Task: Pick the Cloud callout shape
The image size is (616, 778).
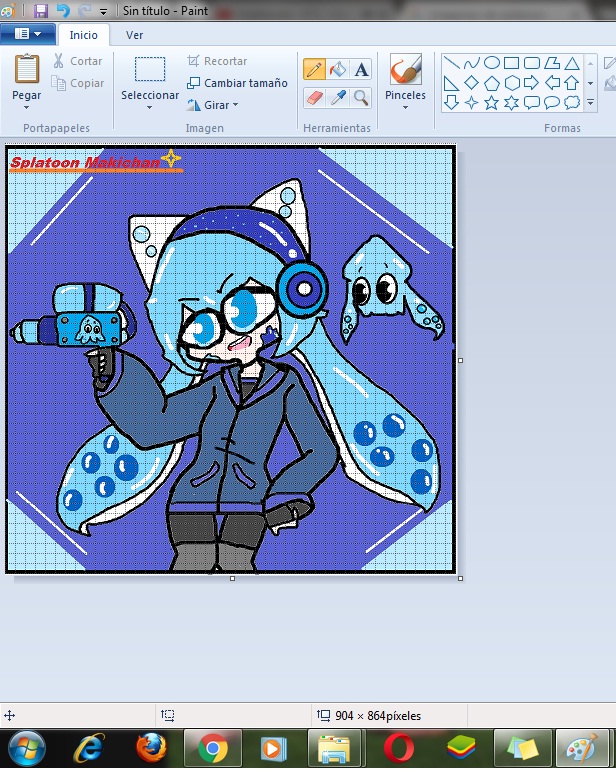Action: [572, 103]
